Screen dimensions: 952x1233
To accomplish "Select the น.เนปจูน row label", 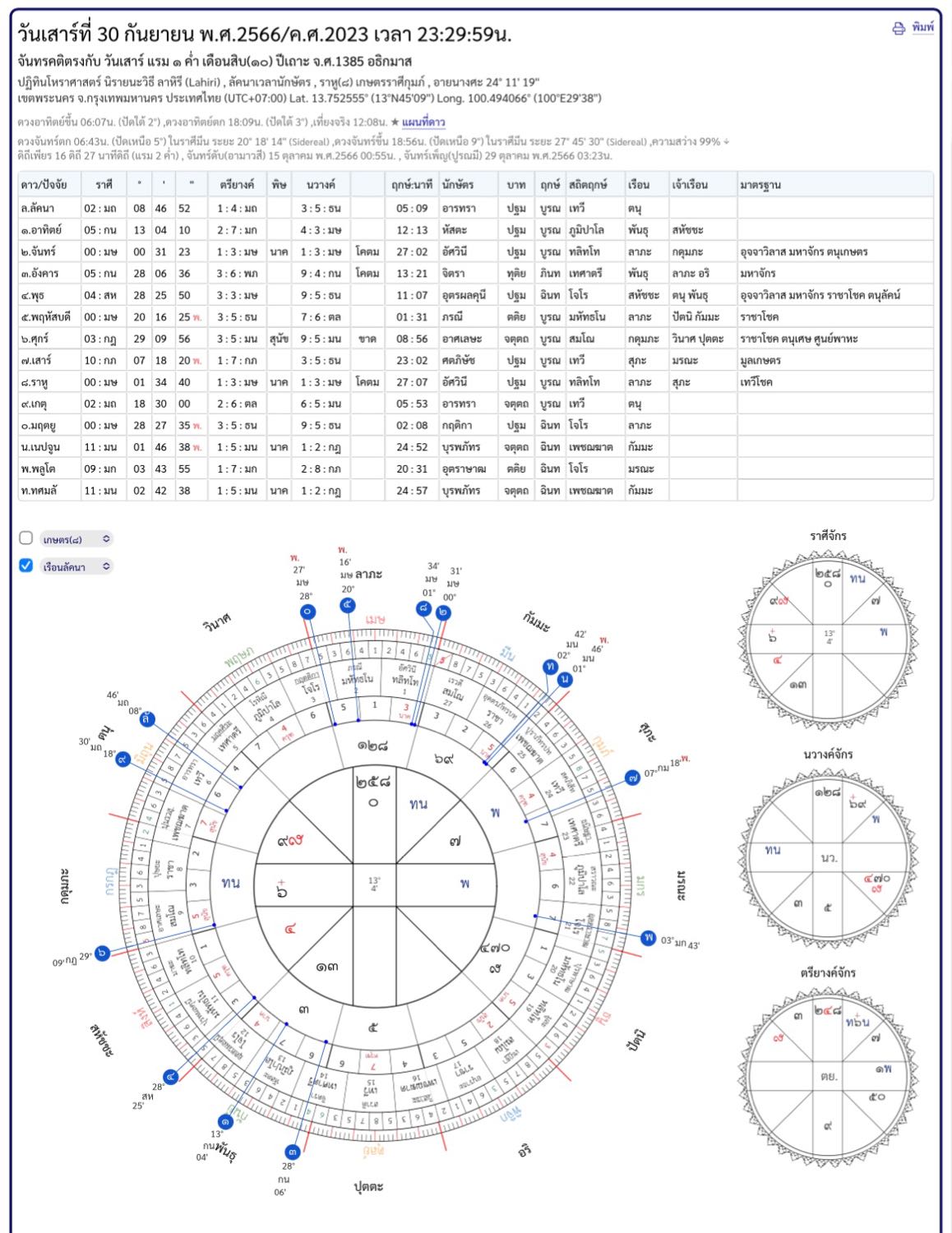I will 41,448.
